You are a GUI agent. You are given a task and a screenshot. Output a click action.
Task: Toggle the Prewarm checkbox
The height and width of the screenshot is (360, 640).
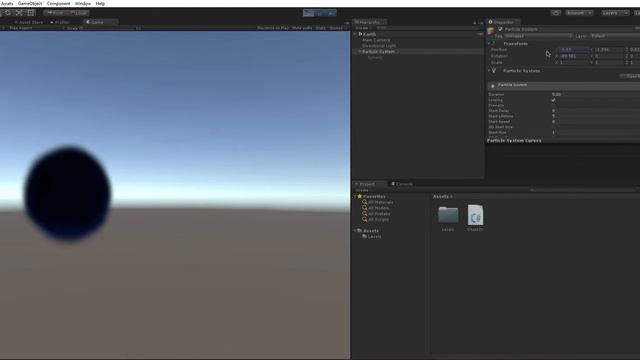554,105
